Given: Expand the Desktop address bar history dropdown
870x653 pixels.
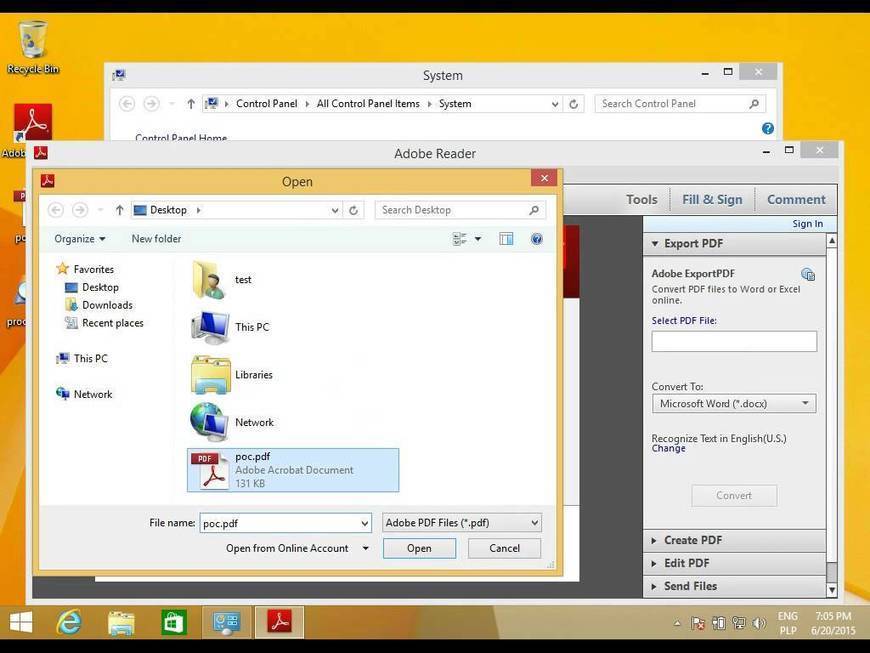Looking at the screenshot, I should (335, 210).
